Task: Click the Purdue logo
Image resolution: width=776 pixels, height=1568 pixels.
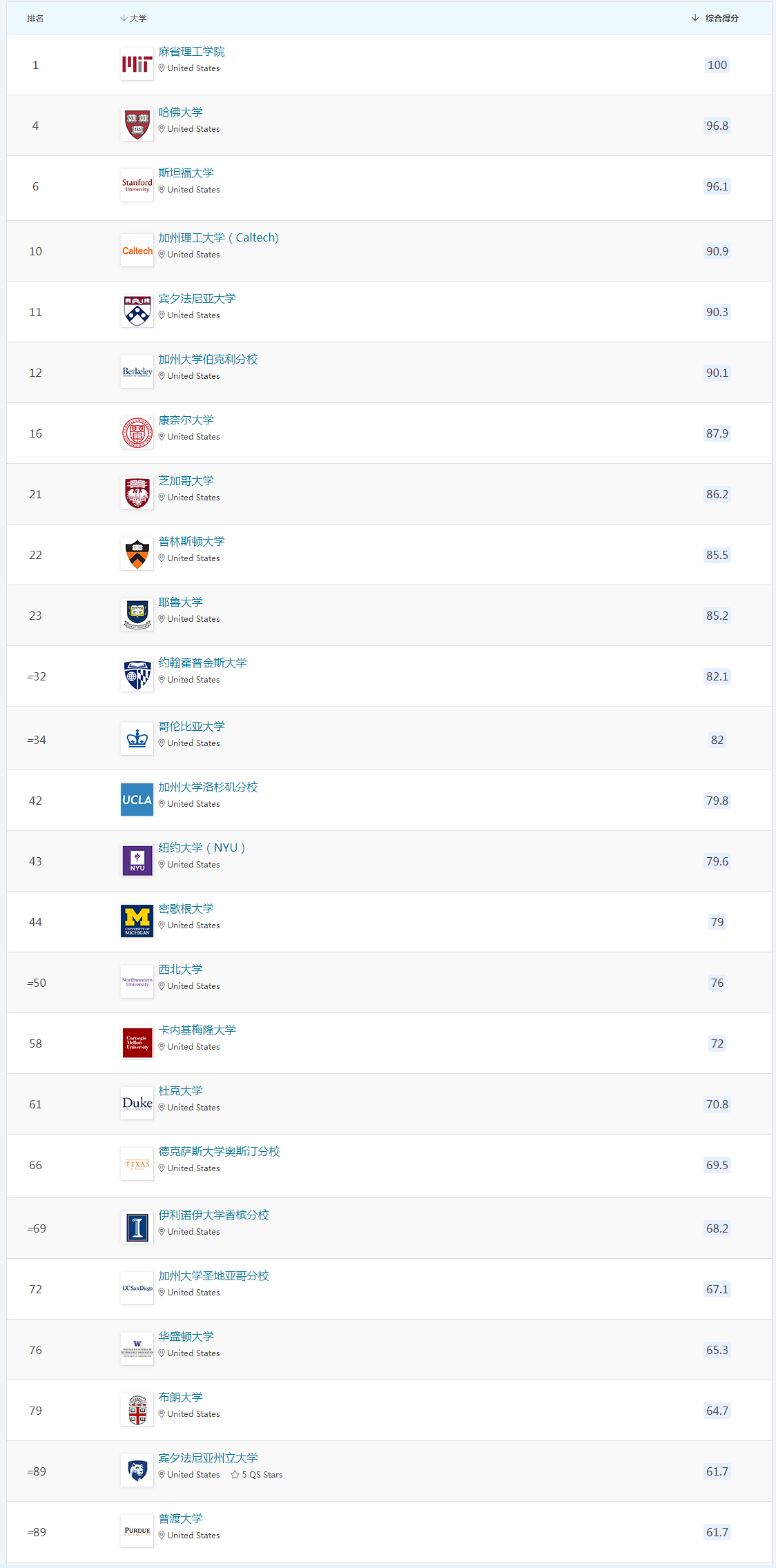Action: click(x=137, y=1531)
